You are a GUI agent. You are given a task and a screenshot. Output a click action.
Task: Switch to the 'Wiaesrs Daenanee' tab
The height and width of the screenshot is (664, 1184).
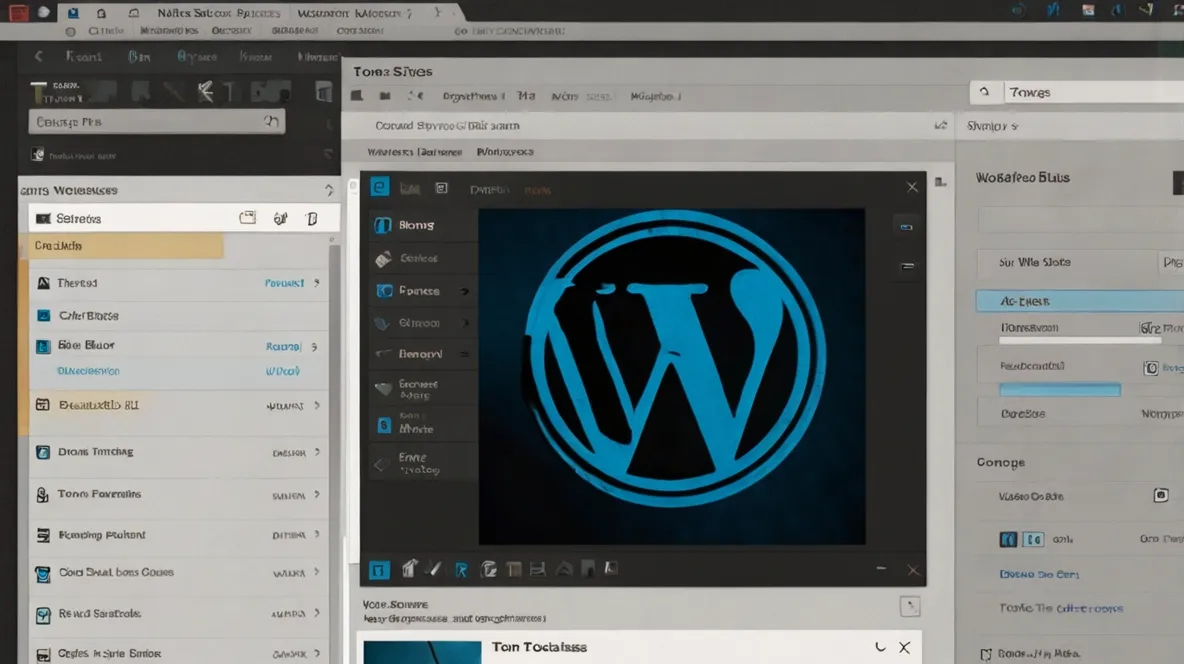point(415,152)
